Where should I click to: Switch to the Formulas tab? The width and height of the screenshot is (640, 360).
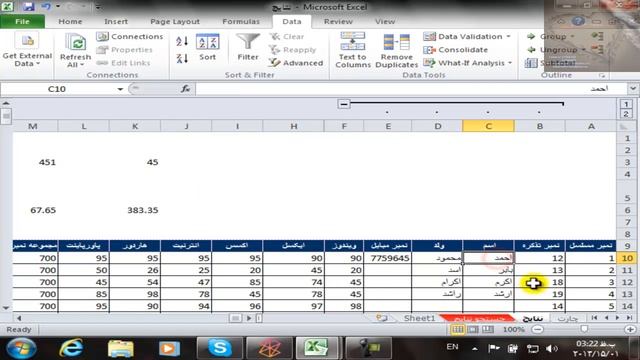(241, 22)
